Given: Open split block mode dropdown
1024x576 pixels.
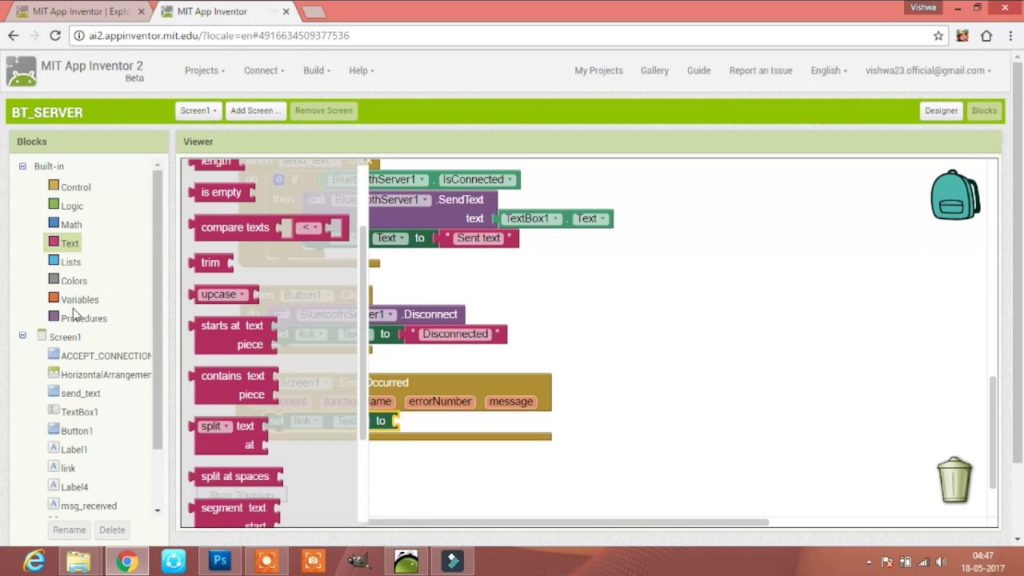Looking at the screenshot, I should (x=215, y=426).
